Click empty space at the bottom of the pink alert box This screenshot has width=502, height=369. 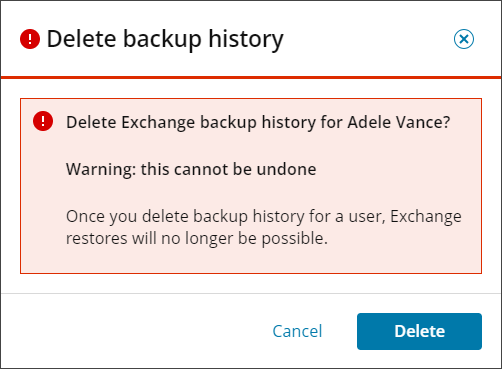click(251, 261)
